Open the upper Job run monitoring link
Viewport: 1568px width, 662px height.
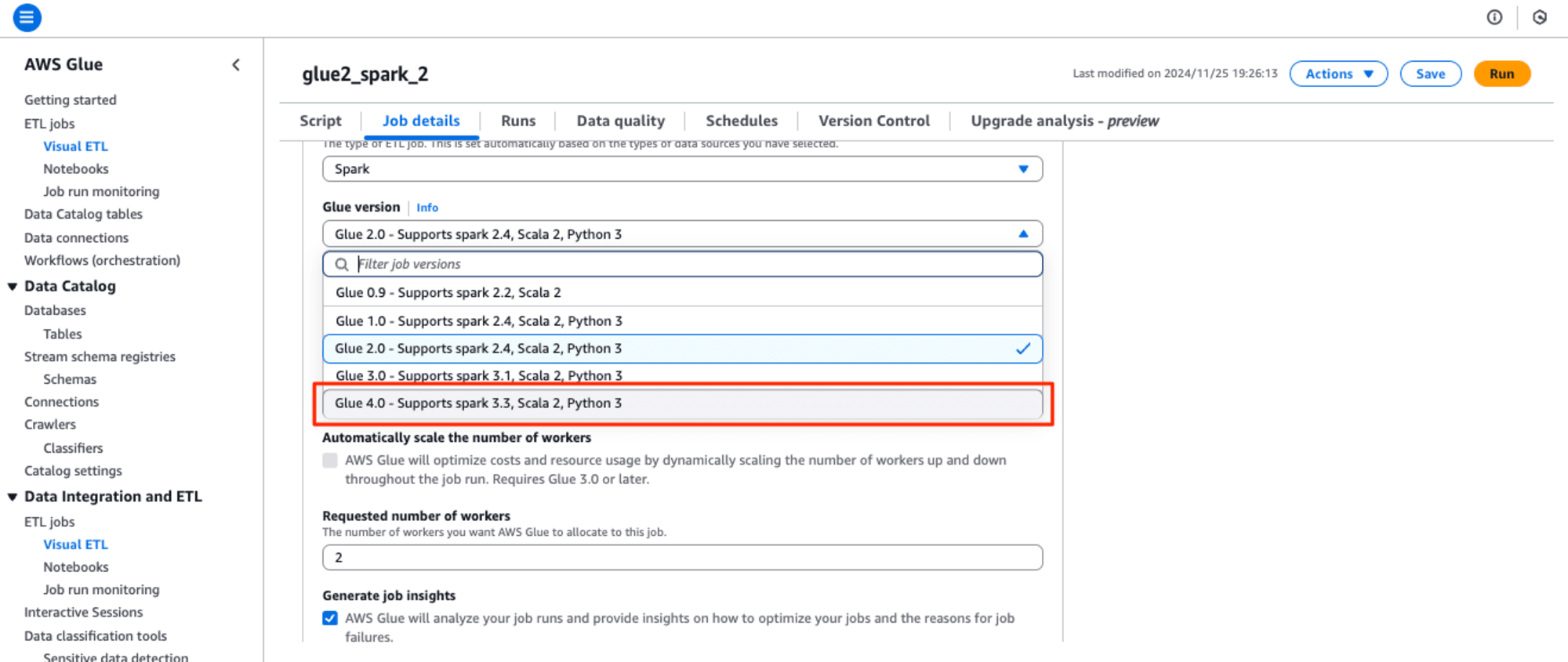pyautogui.click(x=101, y=192)
